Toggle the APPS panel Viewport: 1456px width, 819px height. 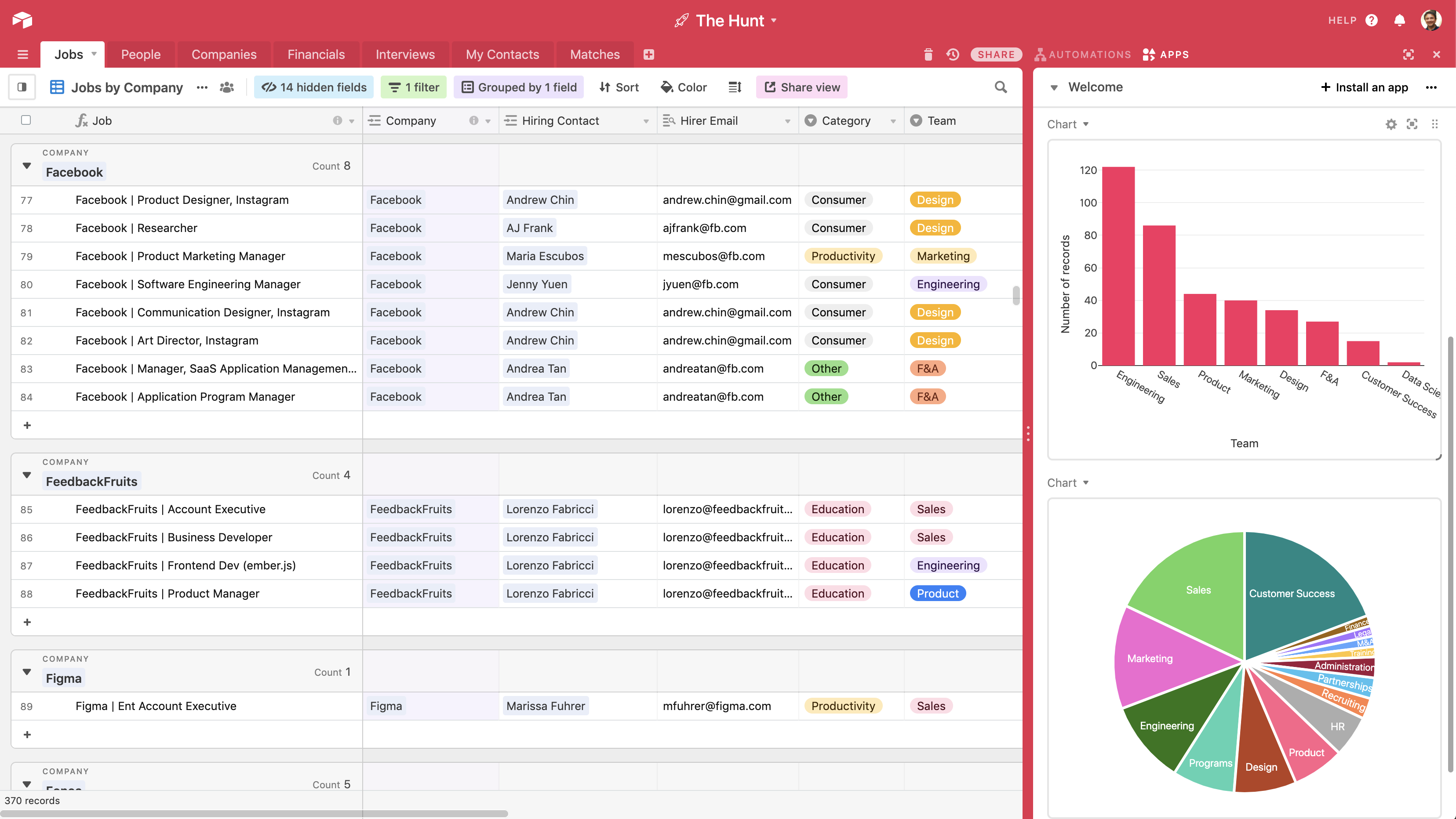[1165, 55]
